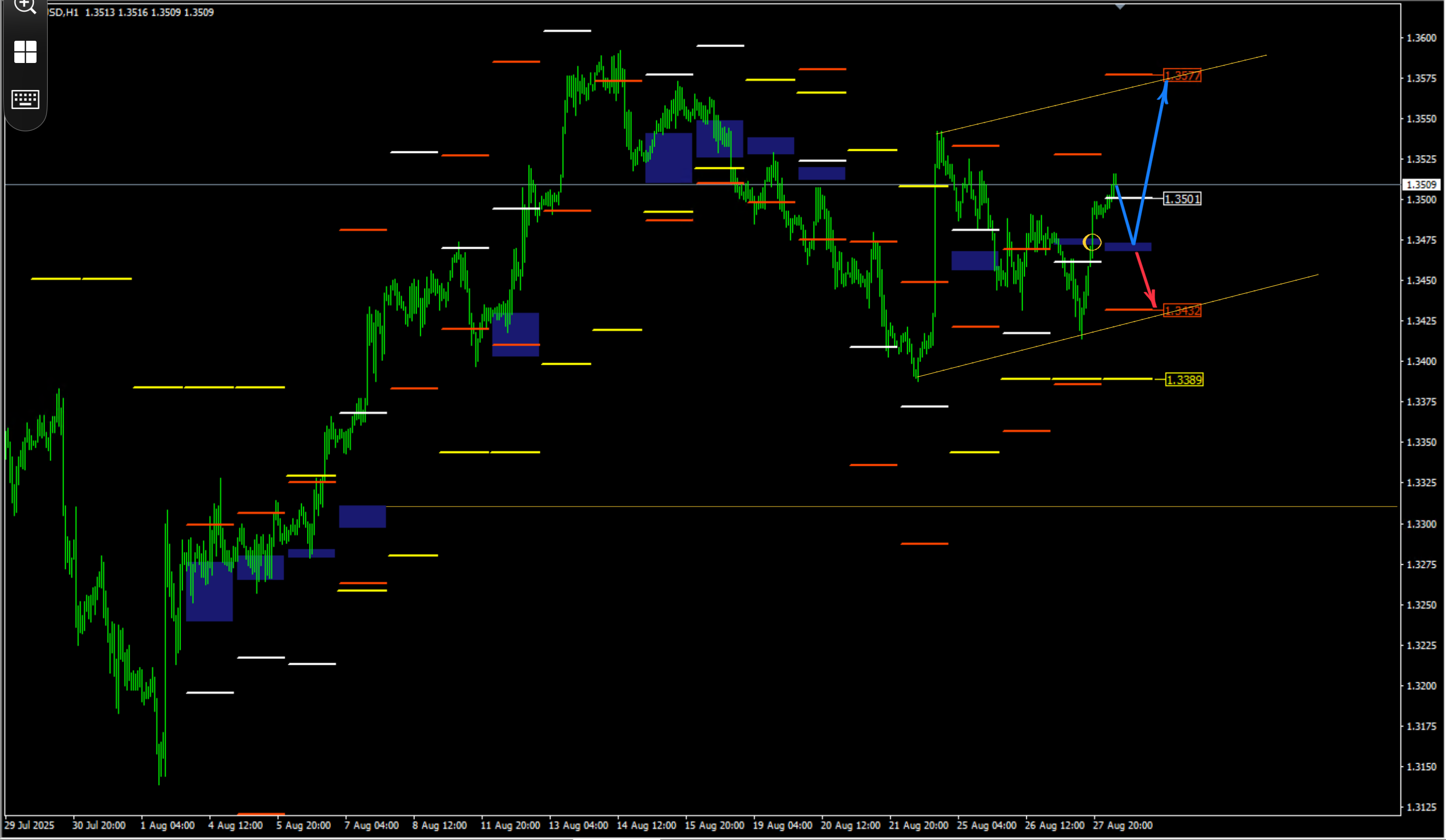Click the yellow 1.3389 price label
Viewport: 1446px width, 840px height.
point(1185,380)
